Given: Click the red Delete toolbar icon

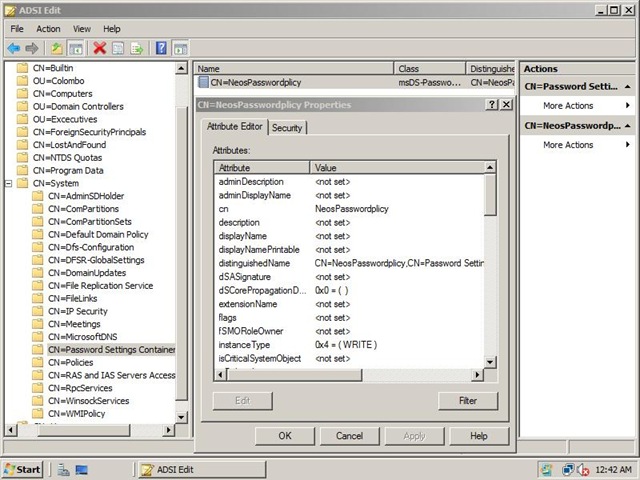Looking at the screenshot, I should click(x=100, y=48).
